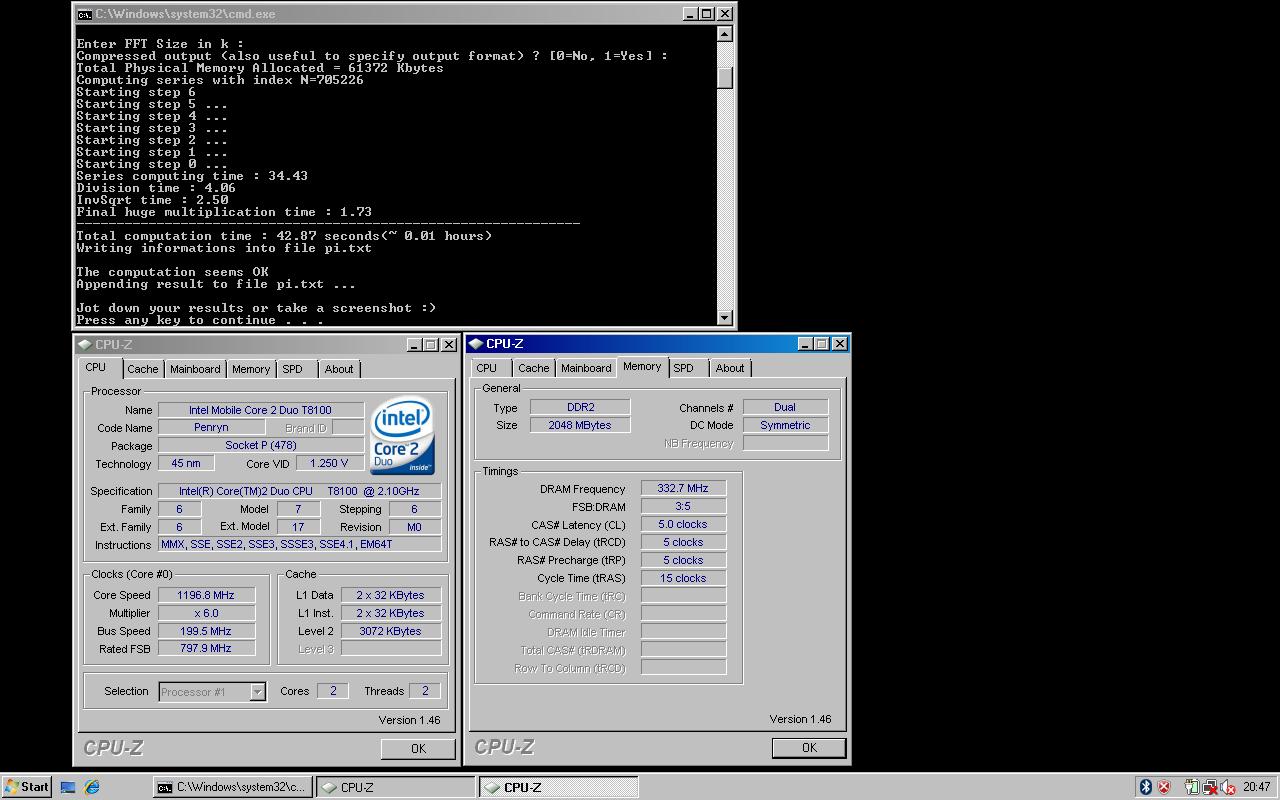This screenshot has height=800, width=1280.
Task: Click the taskbar clock showing 20:47
Action: tap(1257, 787)
